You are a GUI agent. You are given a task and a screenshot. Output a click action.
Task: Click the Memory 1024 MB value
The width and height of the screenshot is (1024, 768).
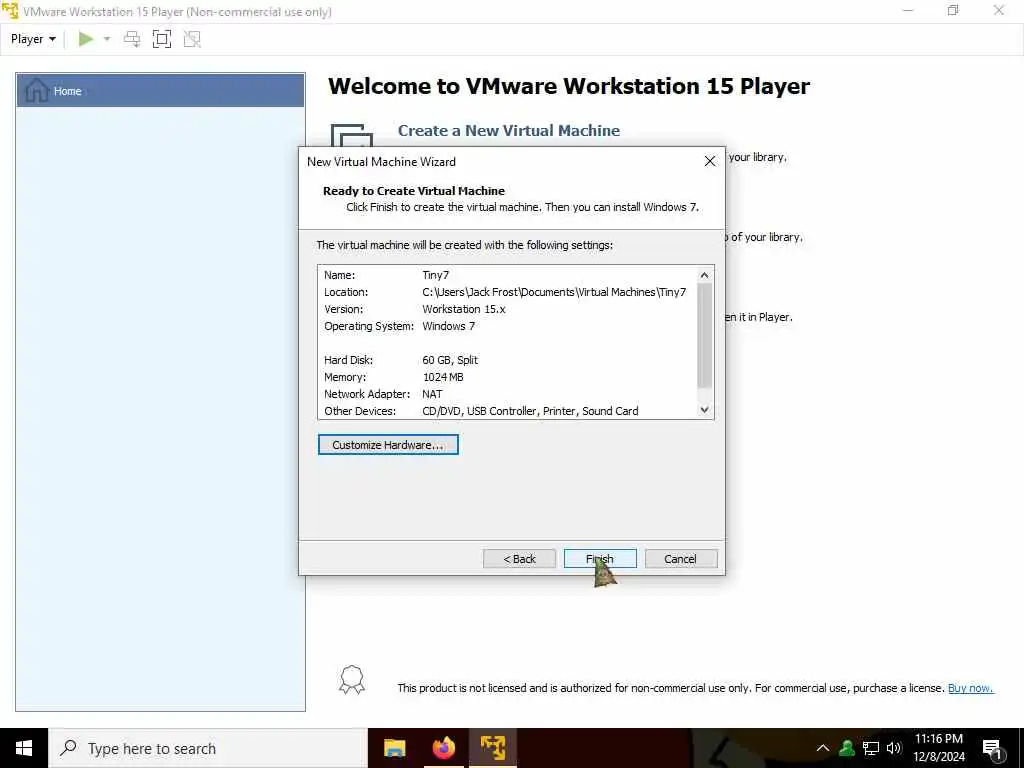443,377
